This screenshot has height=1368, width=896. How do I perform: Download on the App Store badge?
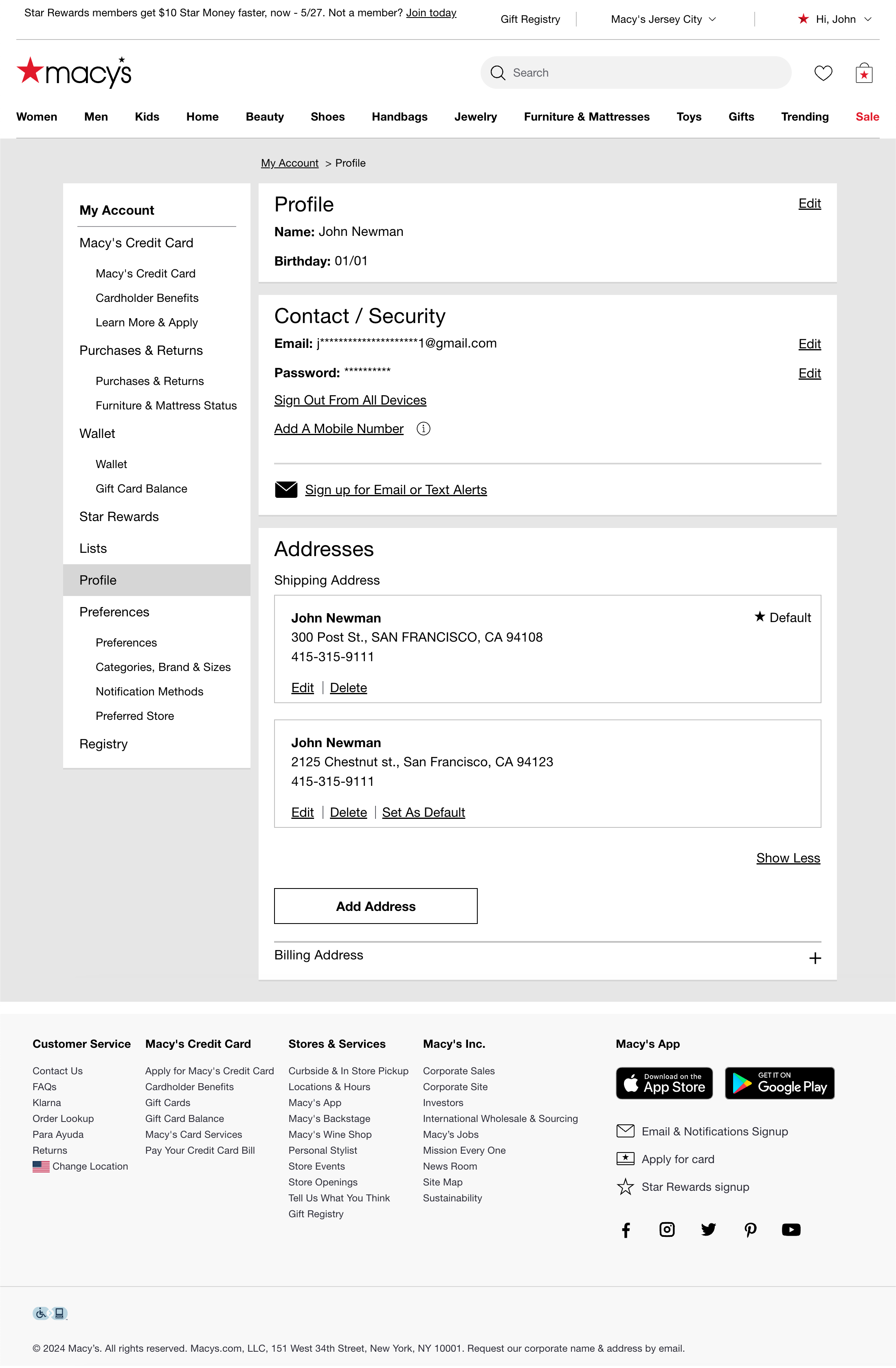coord(664,1084)
